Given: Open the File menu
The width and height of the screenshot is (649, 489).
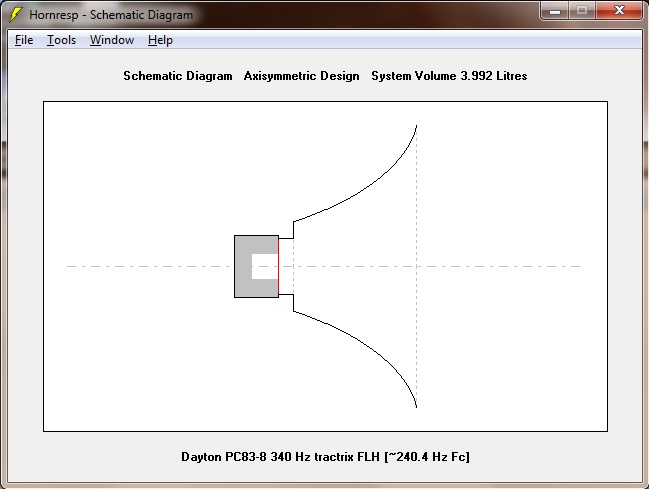Looking at the screenshot, I should (x=24, y=40).
